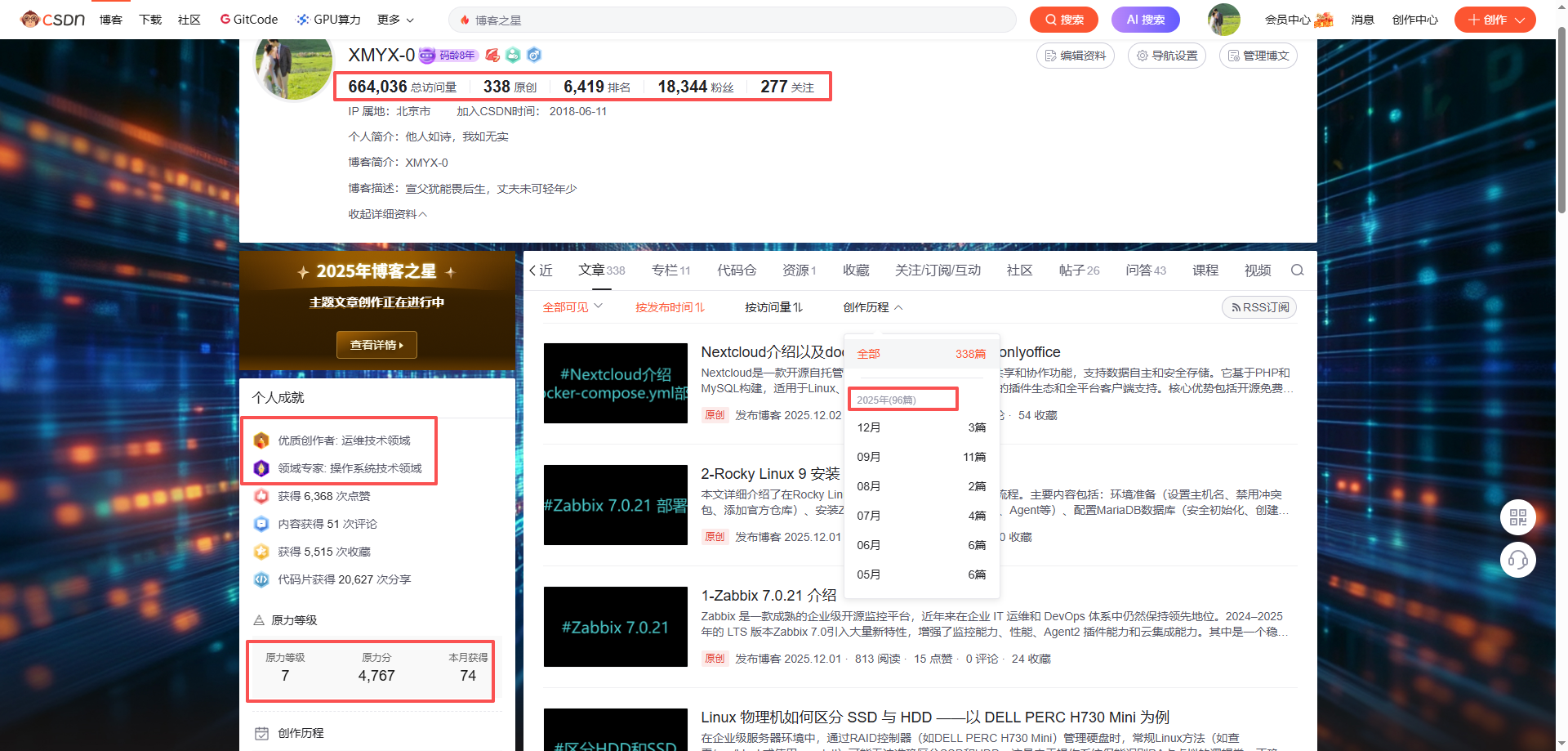Select 12月 3篇 in history dropdown
This screenshot has width=1568, height=751.
pos(921,427)
